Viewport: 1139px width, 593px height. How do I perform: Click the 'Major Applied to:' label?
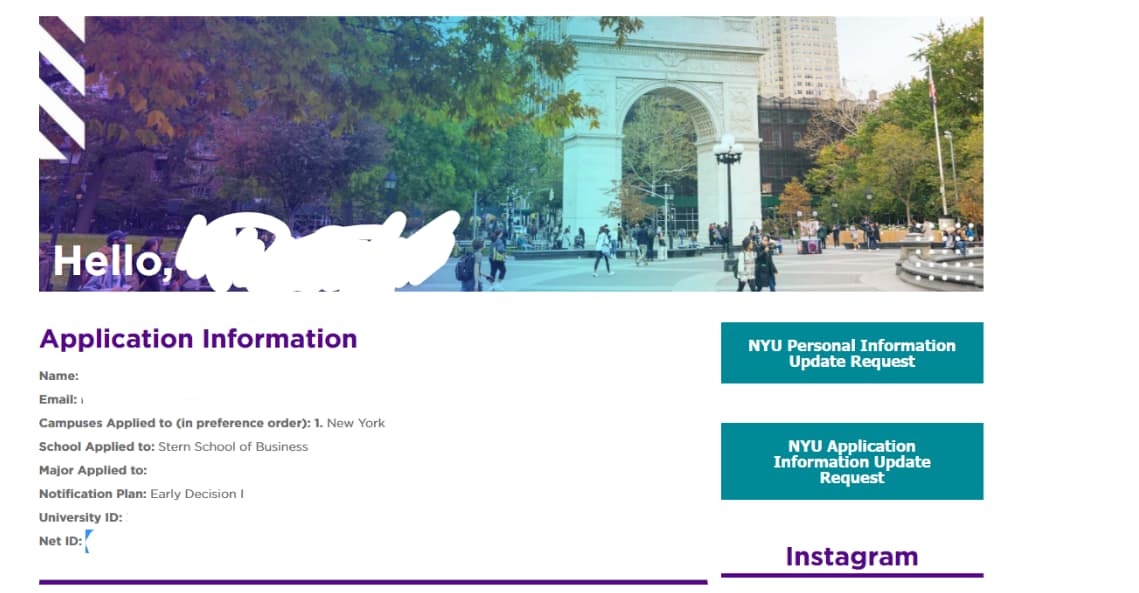pos(93,470)
